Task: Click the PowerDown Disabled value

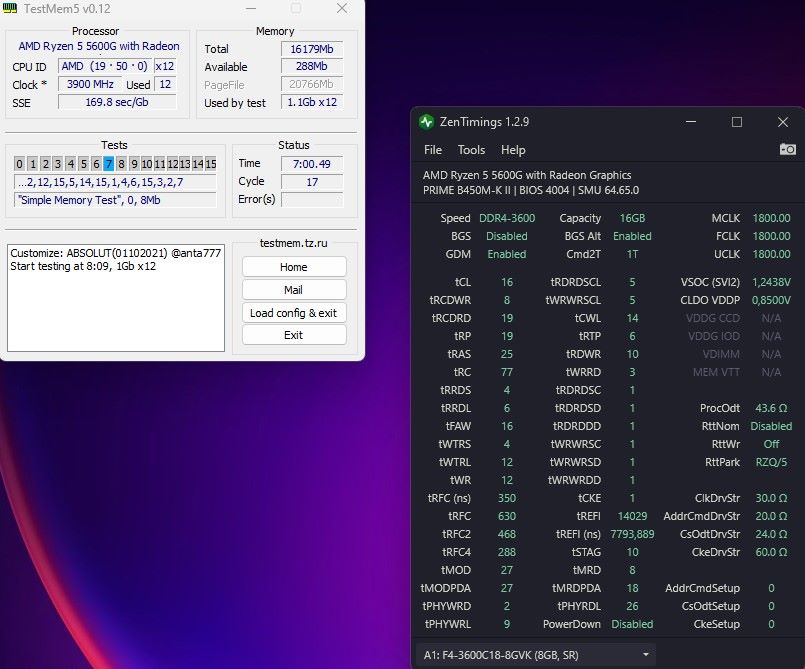Action: 632,624
